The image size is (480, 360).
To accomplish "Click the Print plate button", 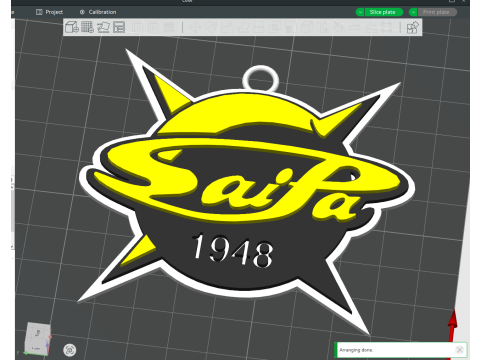I will coord(437,12).
